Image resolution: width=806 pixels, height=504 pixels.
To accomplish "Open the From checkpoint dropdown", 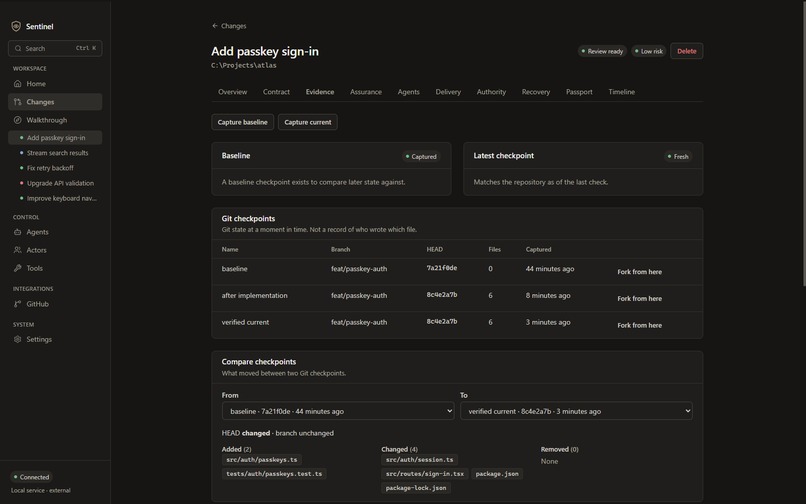I will pyautogui.click(x=338, y=411).
